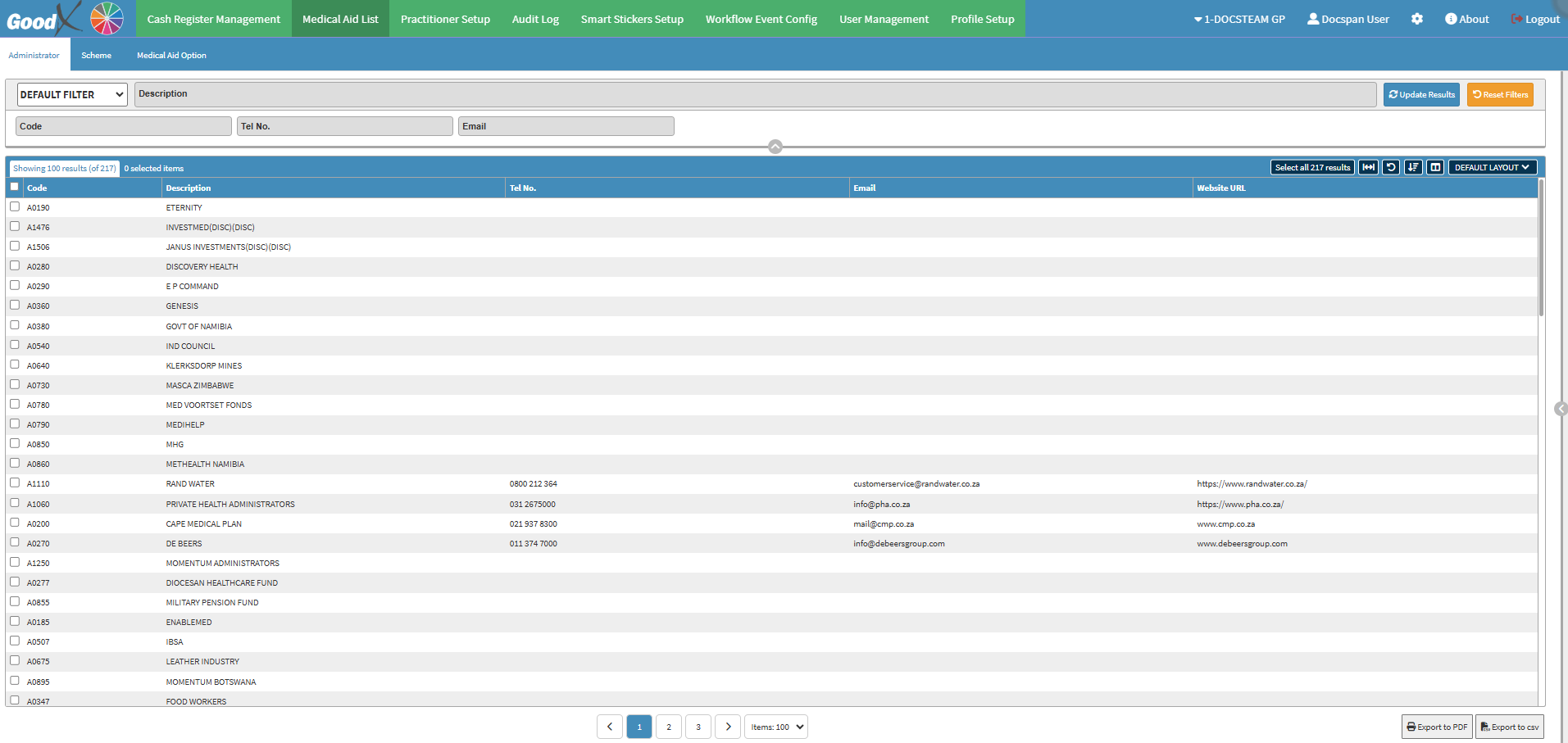Click the reset layout circular arrow icon

click(x=1391, y=167)
